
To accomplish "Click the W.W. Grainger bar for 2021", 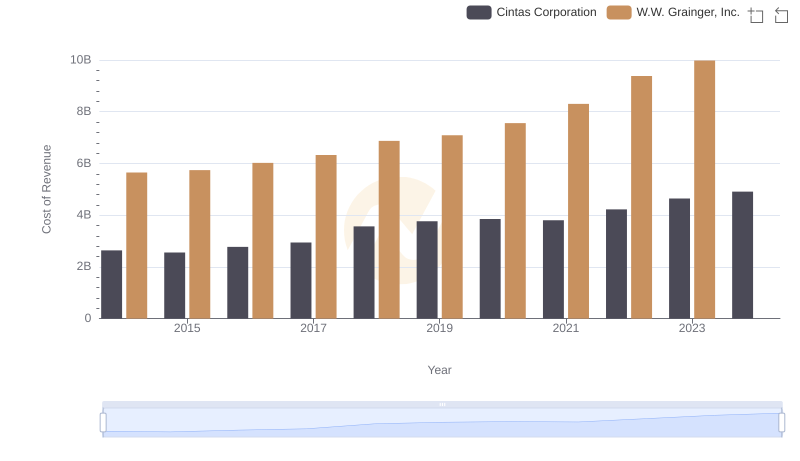I will point(578,211).
